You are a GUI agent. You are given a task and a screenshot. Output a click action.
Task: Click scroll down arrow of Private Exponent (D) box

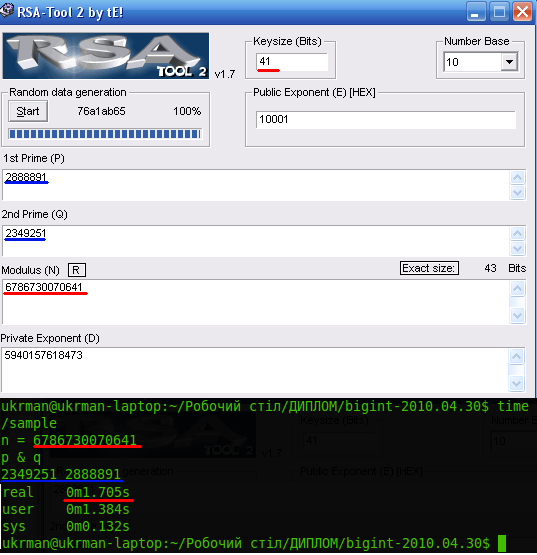(x=516, y=383)
